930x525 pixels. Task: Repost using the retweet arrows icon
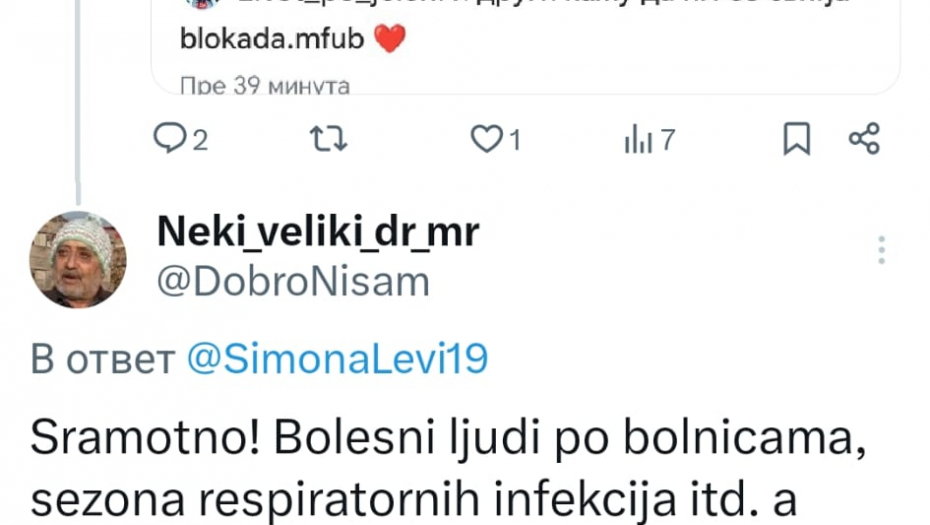(x=328, y=139)
